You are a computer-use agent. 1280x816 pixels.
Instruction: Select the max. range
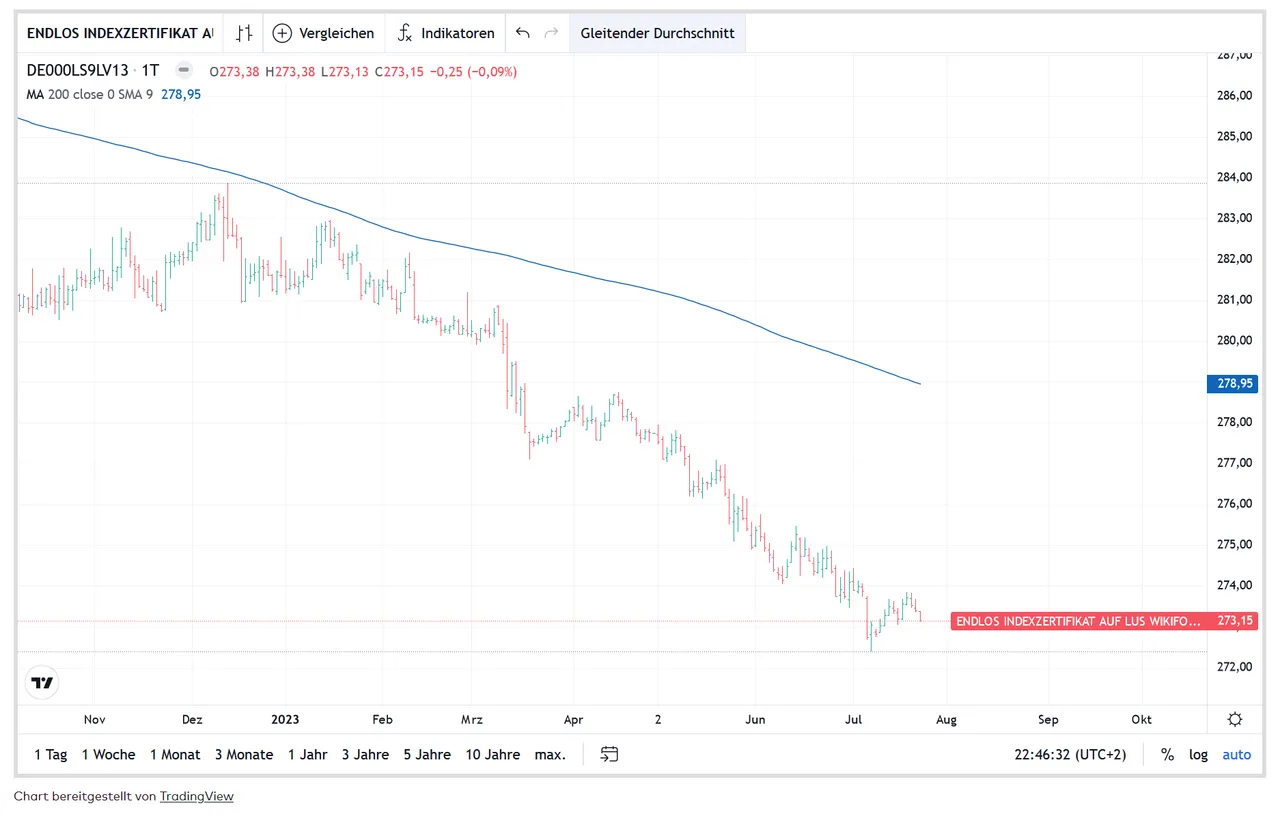pyautogui.click(x=550, y=755)
